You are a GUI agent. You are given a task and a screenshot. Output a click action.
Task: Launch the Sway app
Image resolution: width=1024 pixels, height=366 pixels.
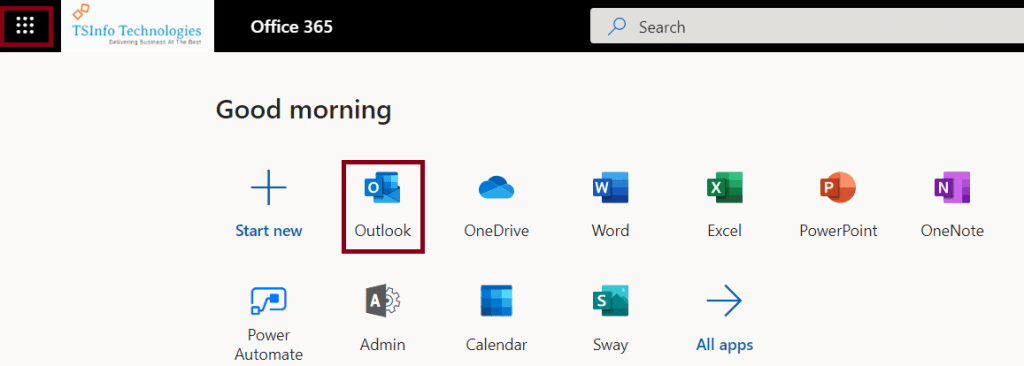610,319
